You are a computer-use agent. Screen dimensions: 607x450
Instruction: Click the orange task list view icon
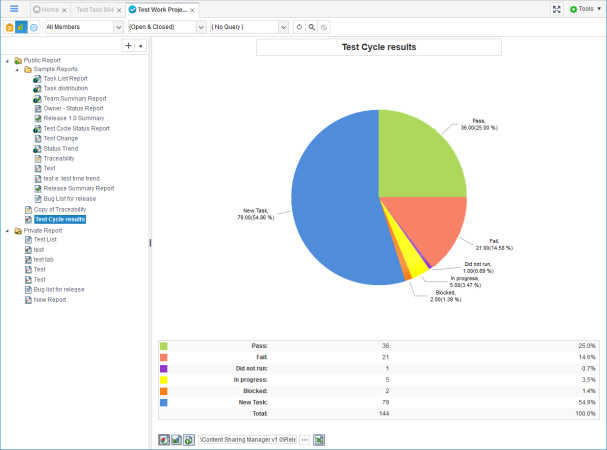(x=9, y=27)
